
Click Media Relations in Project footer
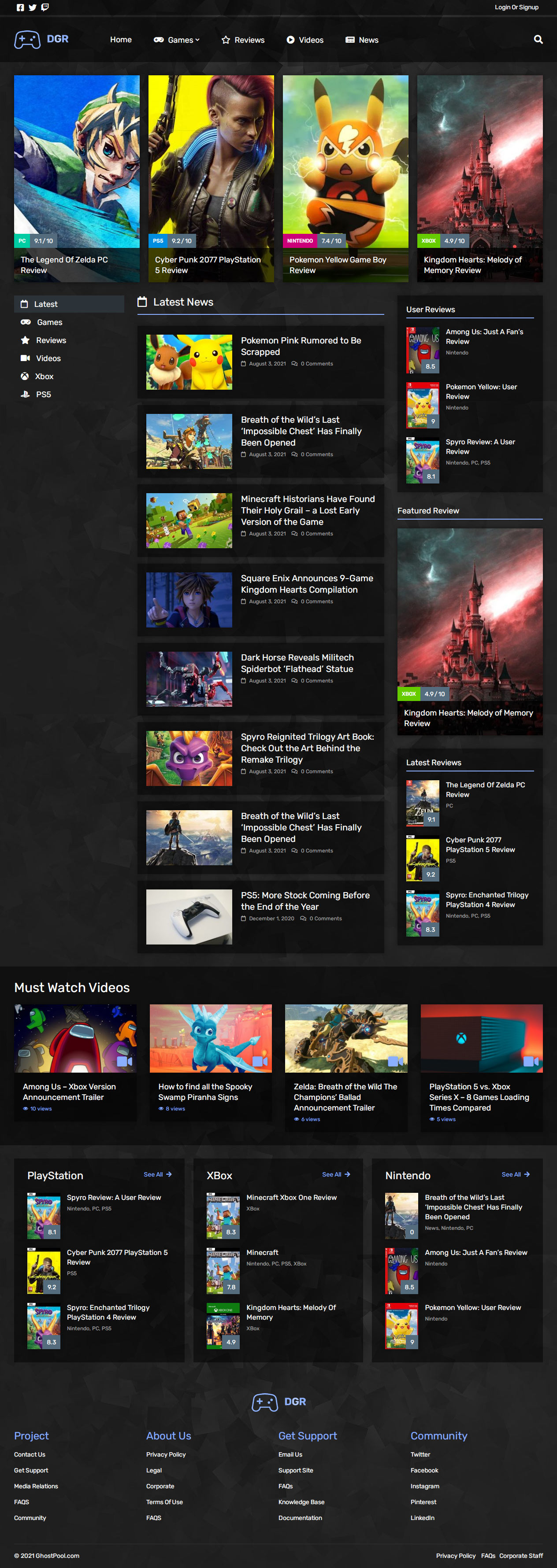click(36, 1487)
